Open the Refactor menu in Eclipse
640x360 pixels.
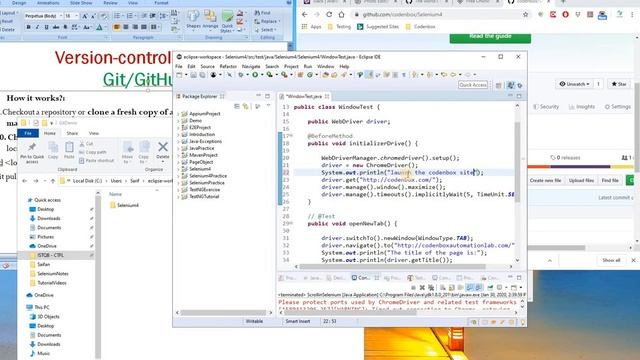[x=228, y=66]
